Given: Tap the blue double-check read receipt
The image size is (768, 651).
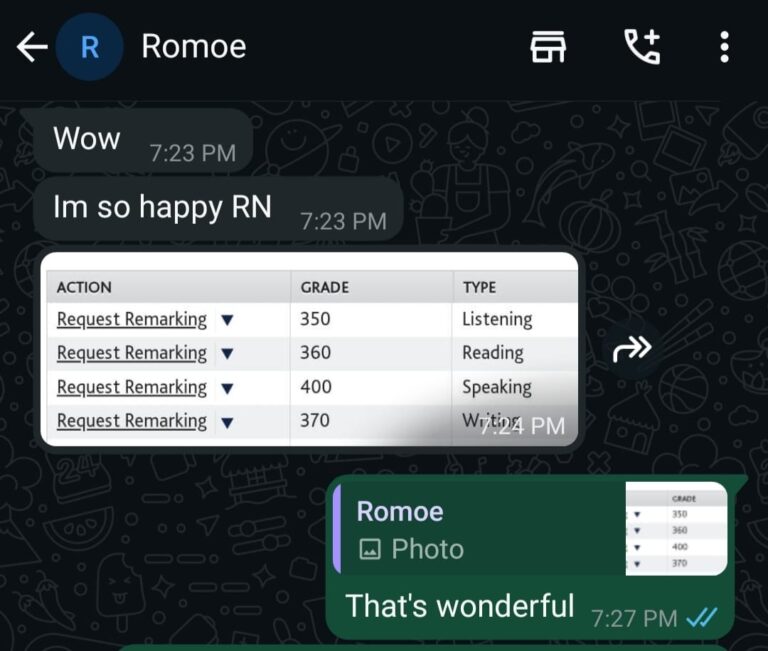Looking at the screenshot, I should coord(702,618).
